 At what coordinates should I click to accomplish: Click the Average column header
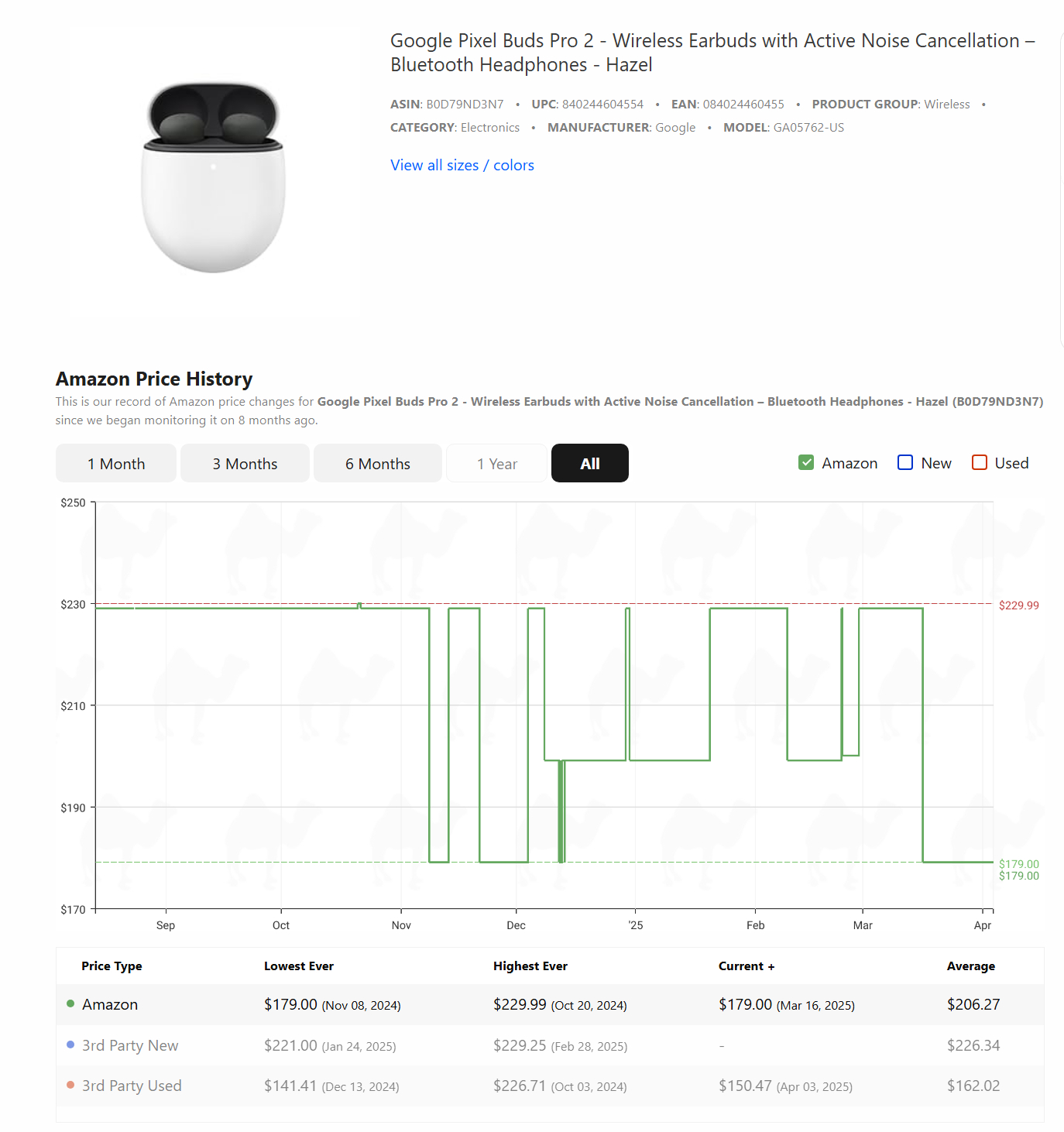(971, 966)
